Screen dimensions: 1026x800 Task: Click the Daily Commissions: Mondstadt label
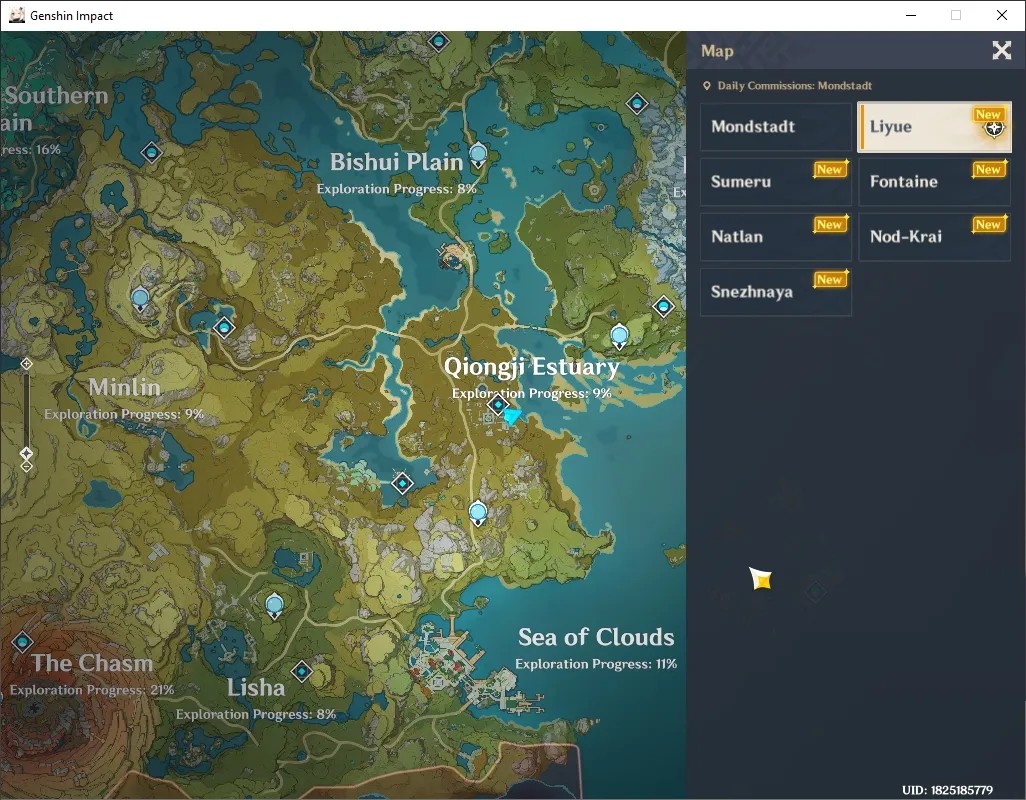[794, 86]
